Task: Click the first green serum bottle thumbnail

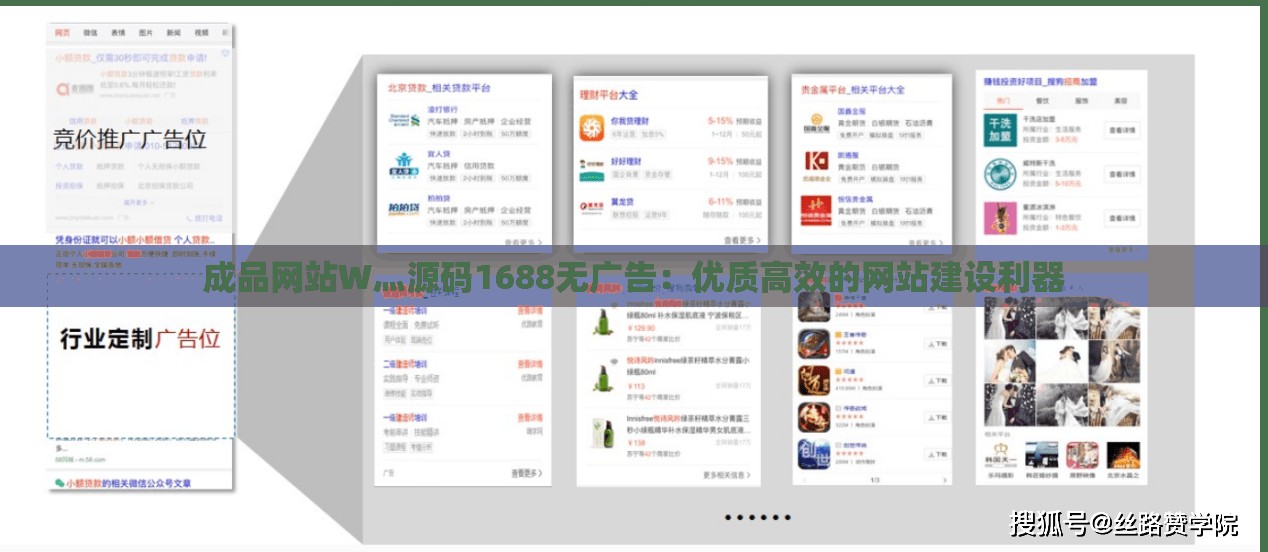Action: click(x=602, y=322)
